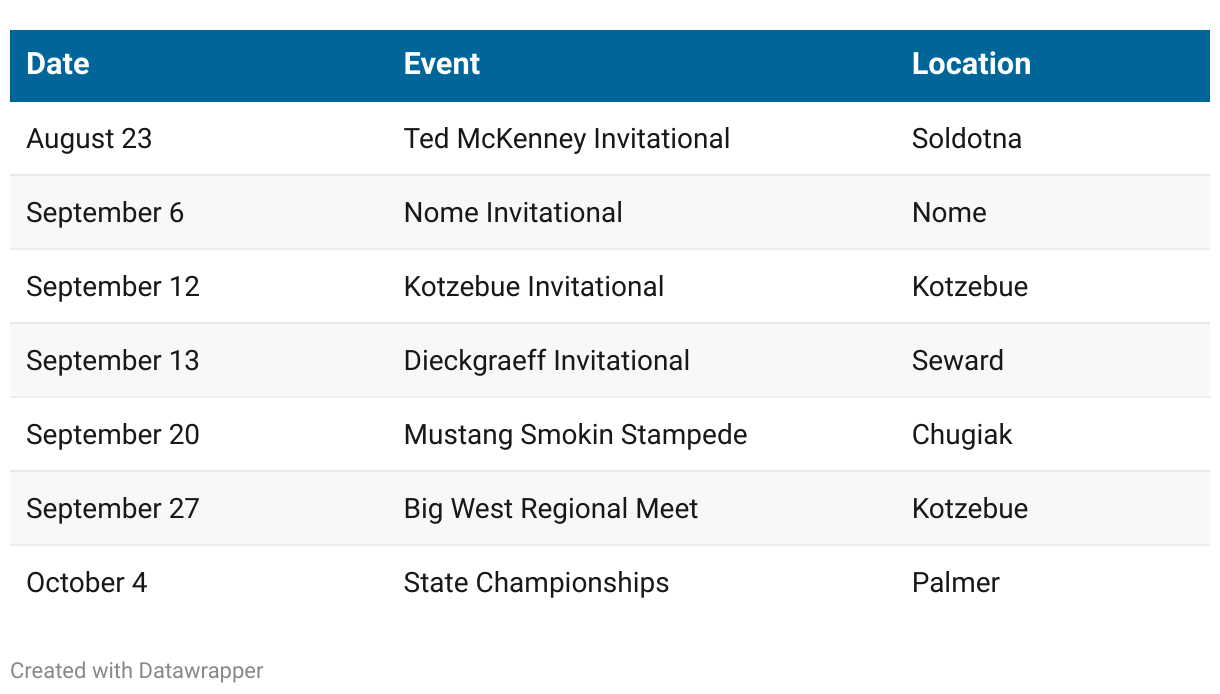Click the Event column header
The width and height of the screenshot is (1220, 694).
pyautogui.click(x=441, y=64)
